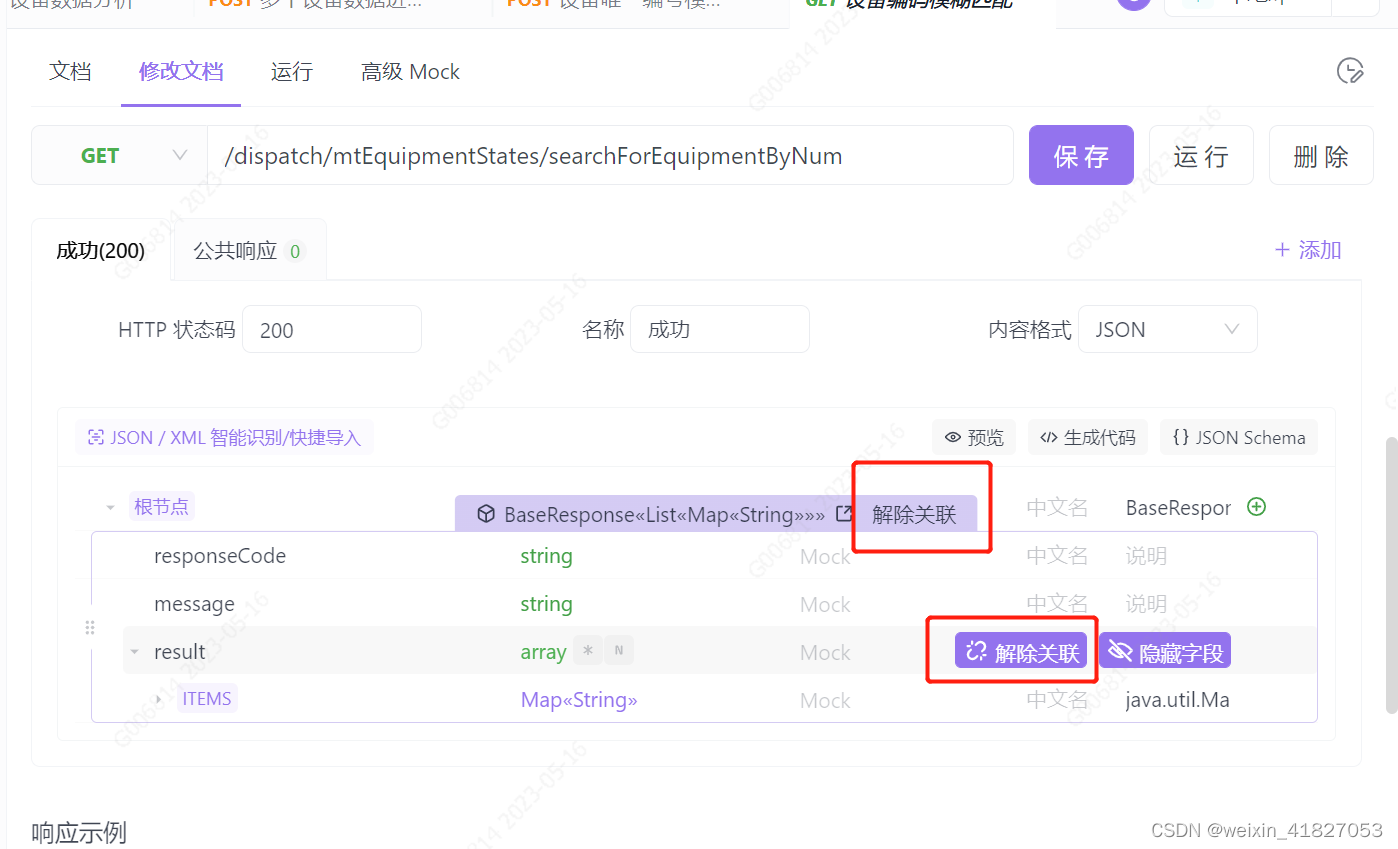
Task: Select the 修改文档 tab
Action: 181,71
